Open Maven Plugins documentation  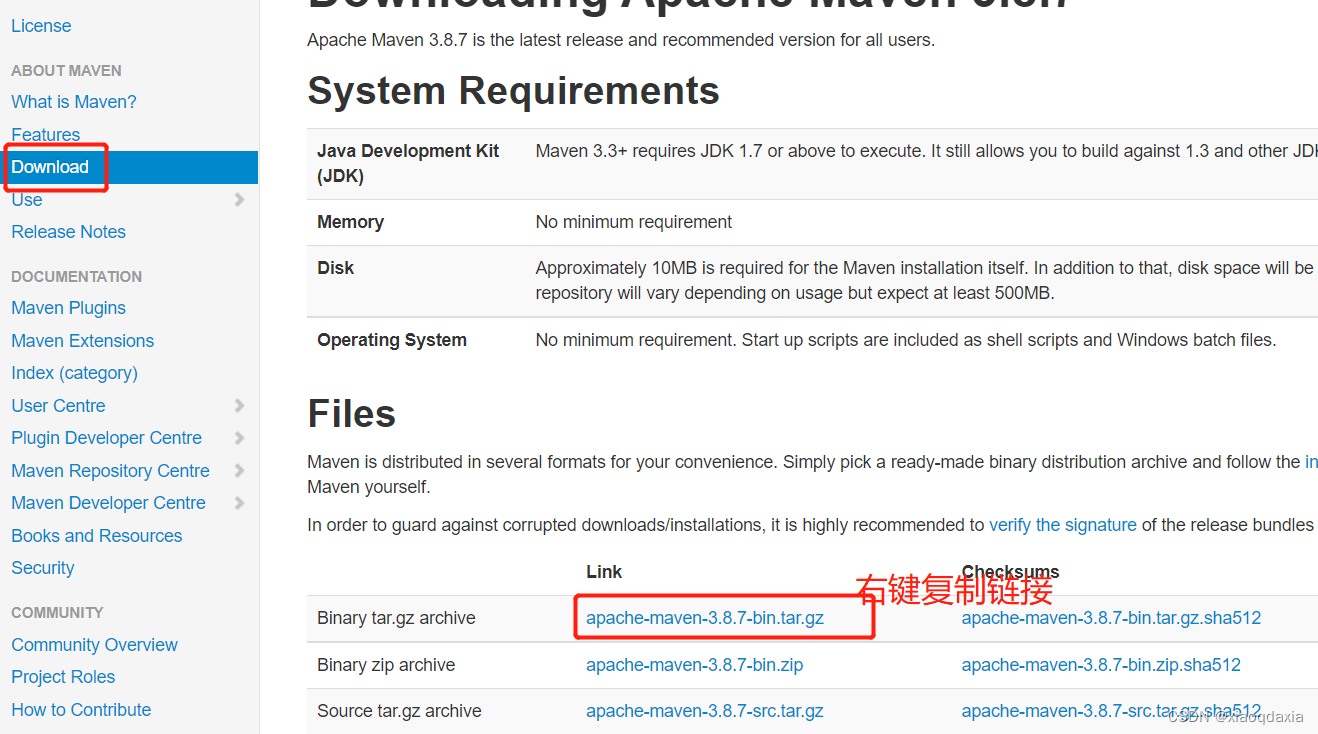pyautogui.click(x=69, y=308)
